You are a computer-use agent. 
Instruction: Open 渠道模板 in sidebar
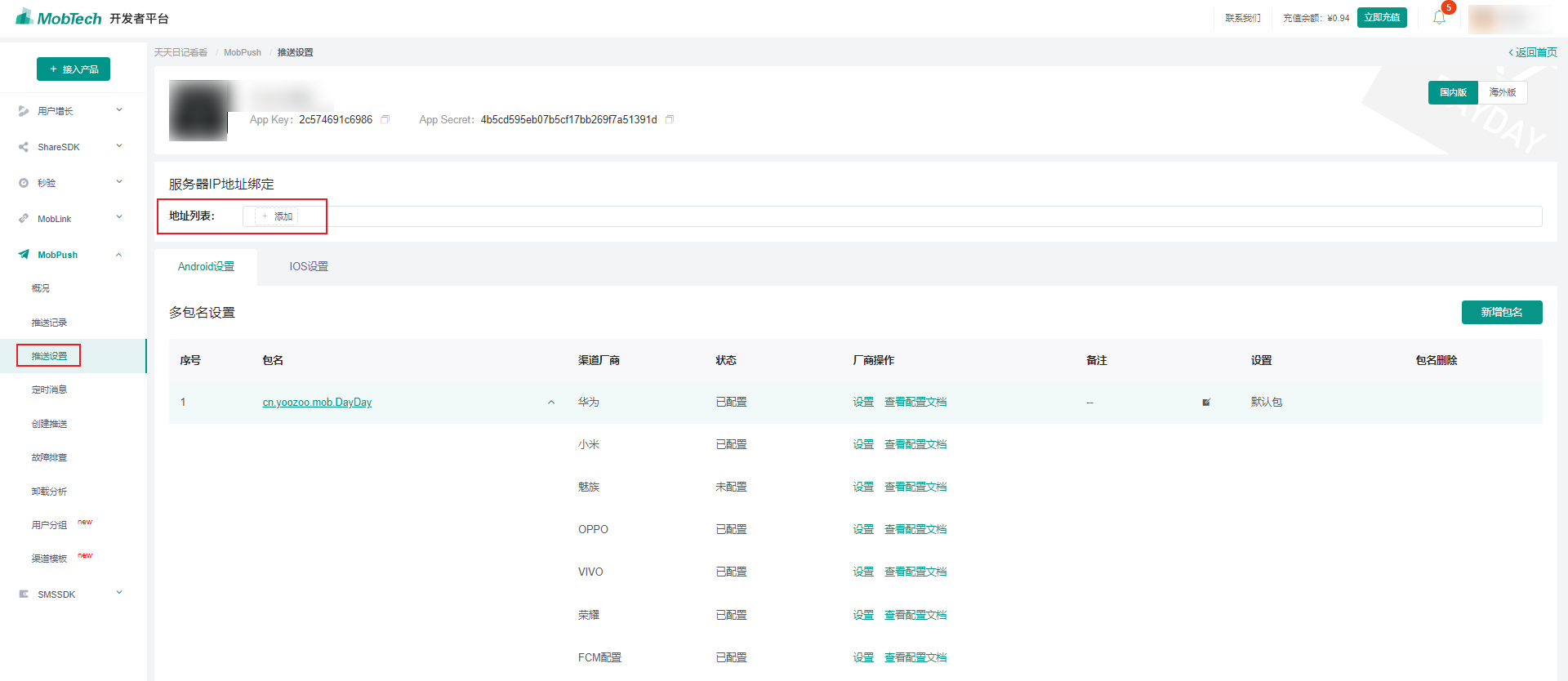(x=49, y=559)
